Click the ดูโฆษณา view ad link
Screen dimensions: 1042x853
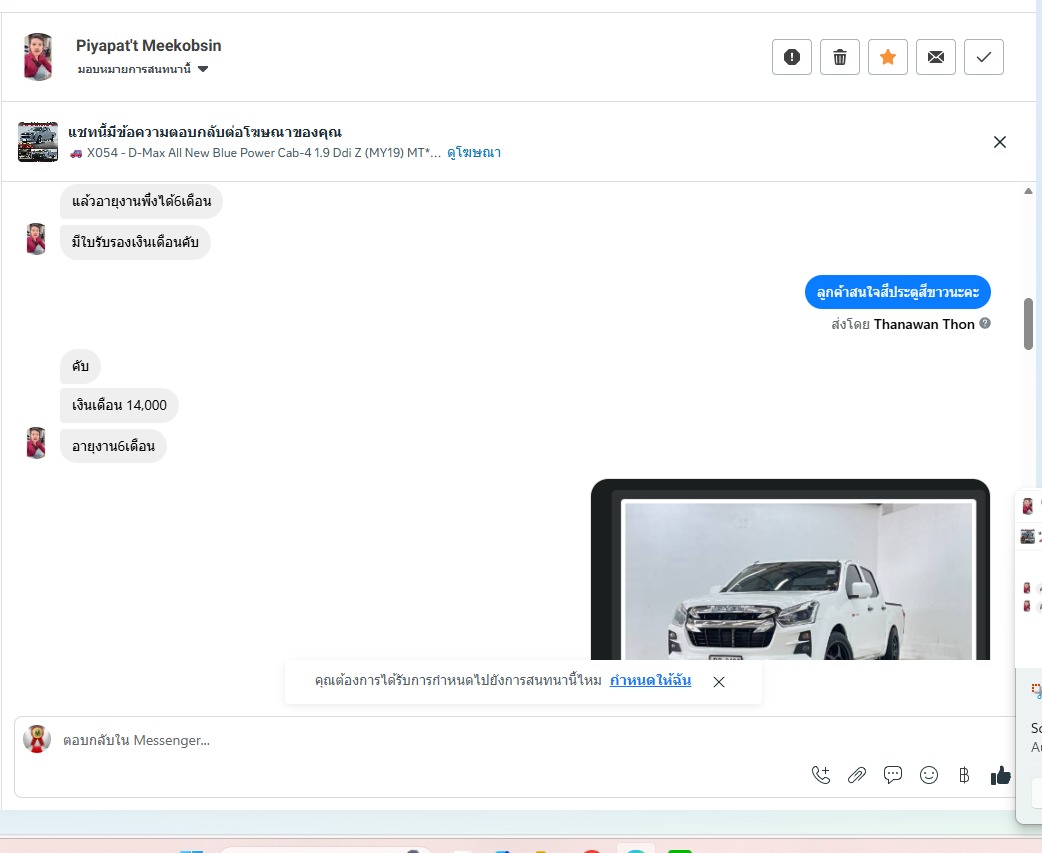474,153
